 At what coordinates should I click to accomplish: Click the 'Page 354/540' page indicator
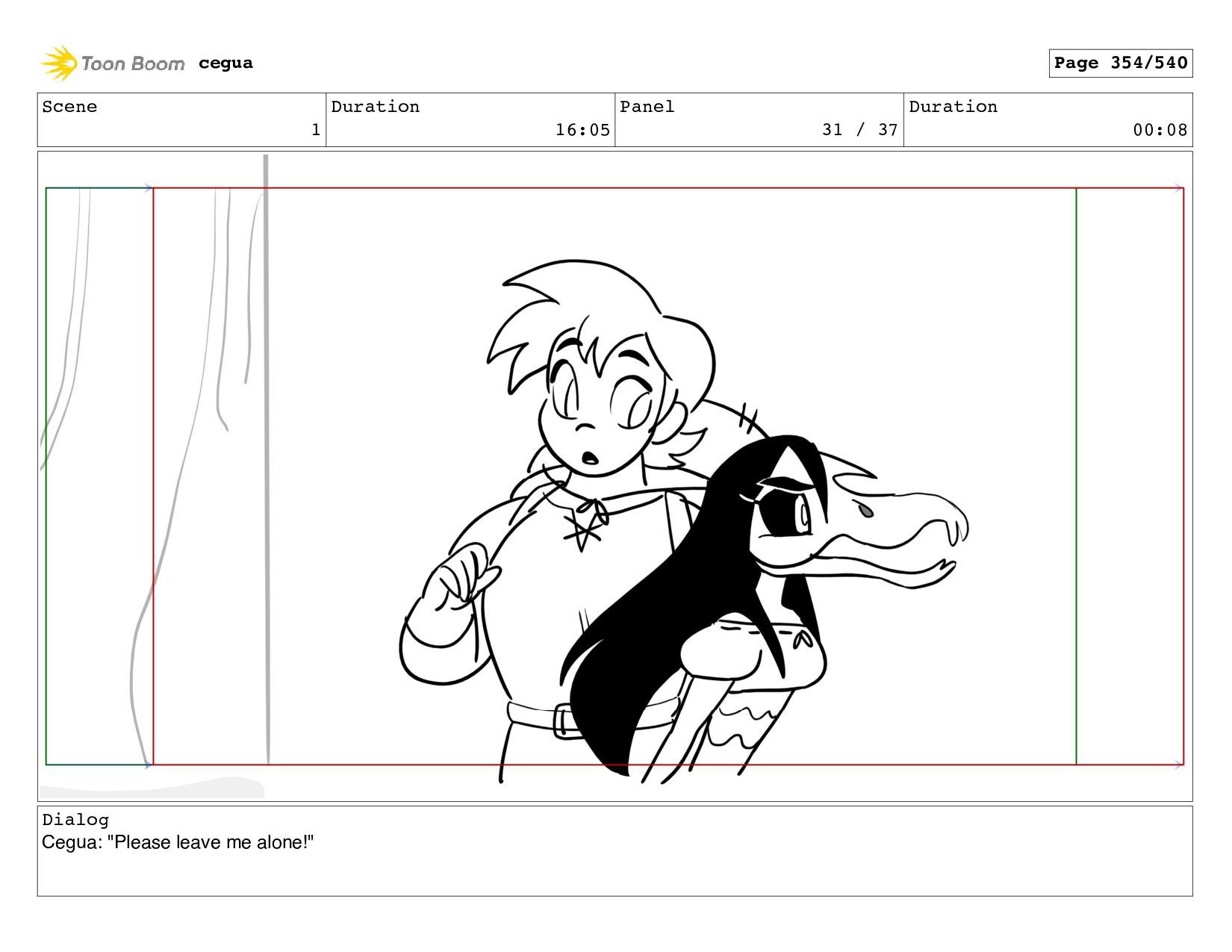(x=1120, y=63)
